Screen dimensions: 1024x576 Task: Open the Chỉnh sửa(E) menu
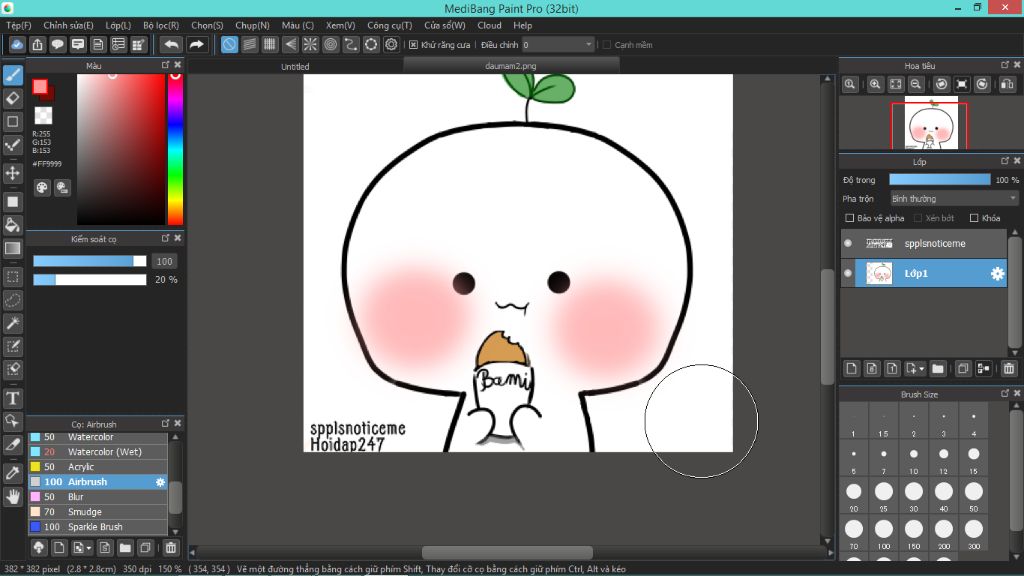[x=69, y=25]
